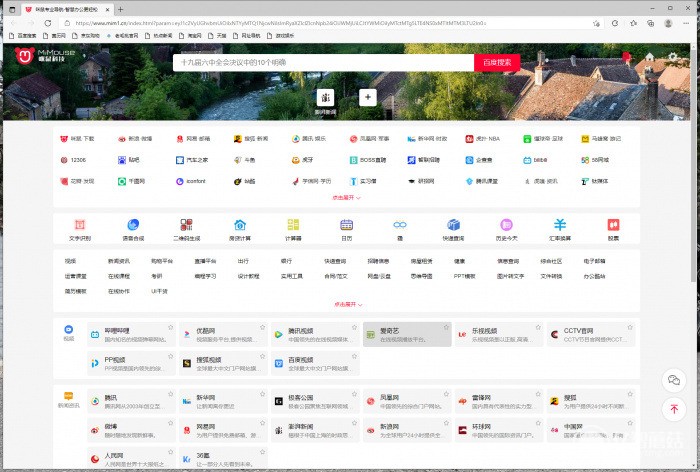The height and width of the screenshot is (472, 700).
Task: Select the 购物平台 category link
Action: [162, 261]
